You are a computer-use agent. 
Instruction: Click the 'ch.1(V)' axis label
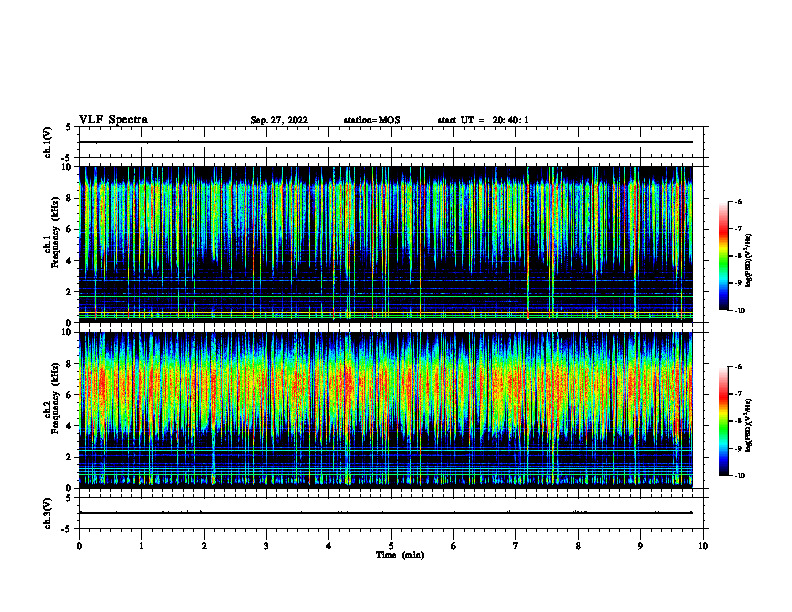coord(48,142)
